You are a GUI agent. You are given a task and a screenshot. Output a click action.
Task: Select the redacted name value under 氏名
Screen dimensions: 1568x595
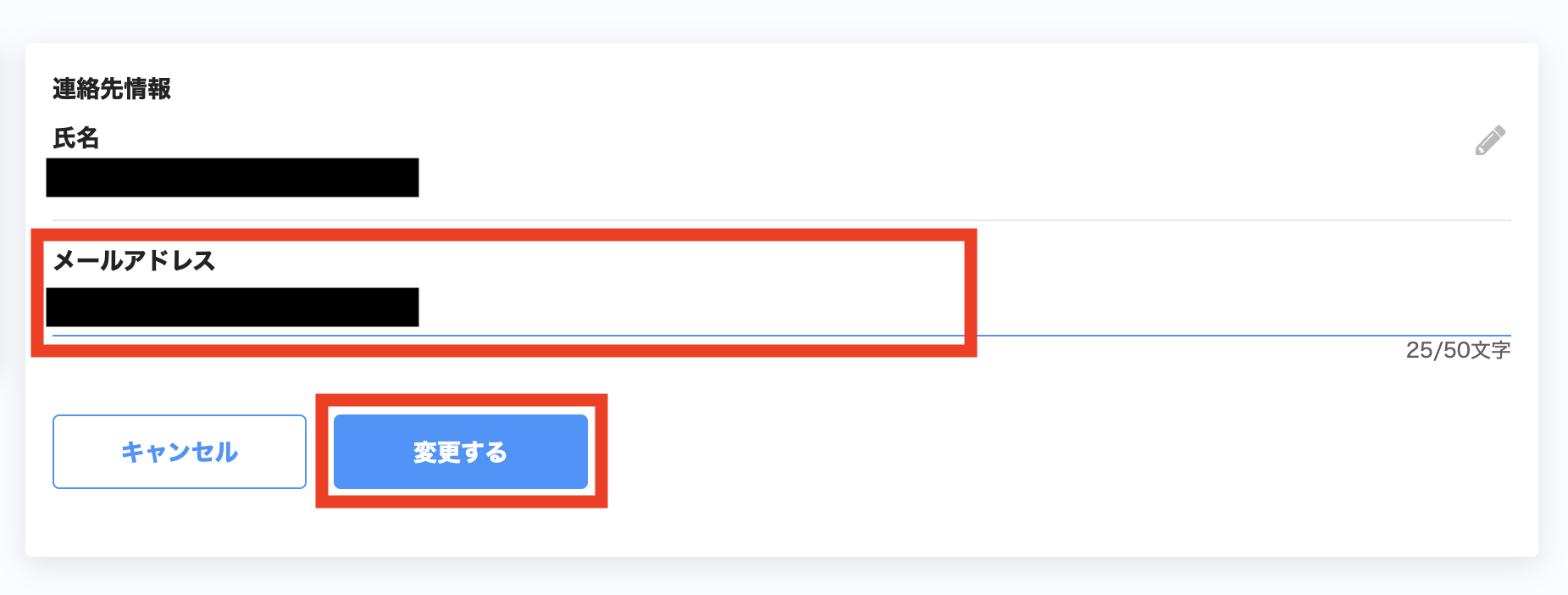232,177
